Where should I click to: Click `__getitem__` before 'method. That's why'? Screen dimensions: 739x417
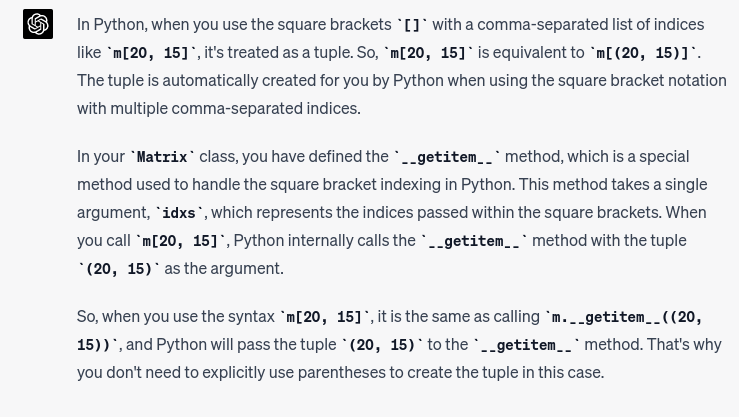coord(526,345)
